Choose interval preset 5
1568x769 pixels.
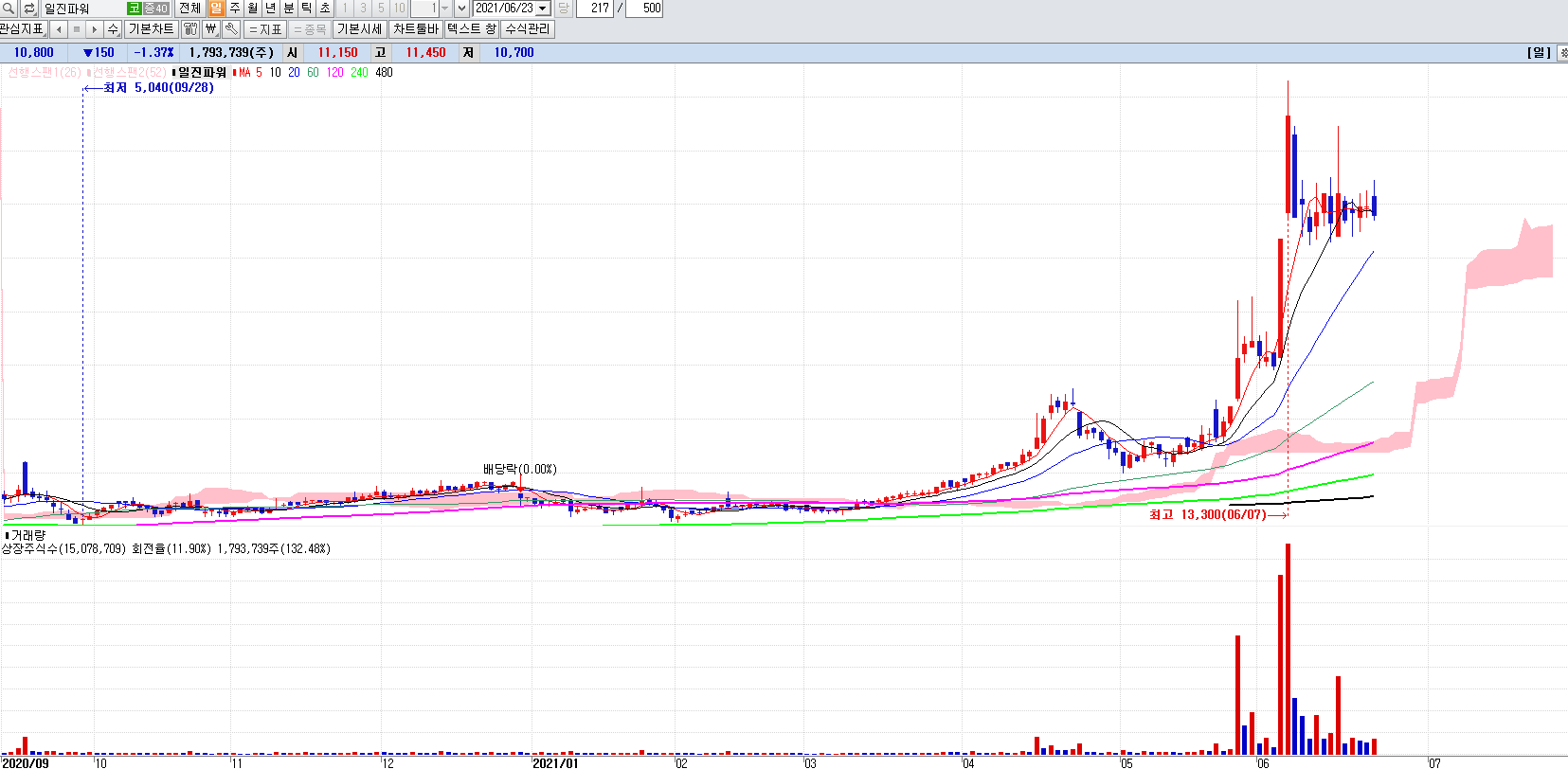click(381, 9)
